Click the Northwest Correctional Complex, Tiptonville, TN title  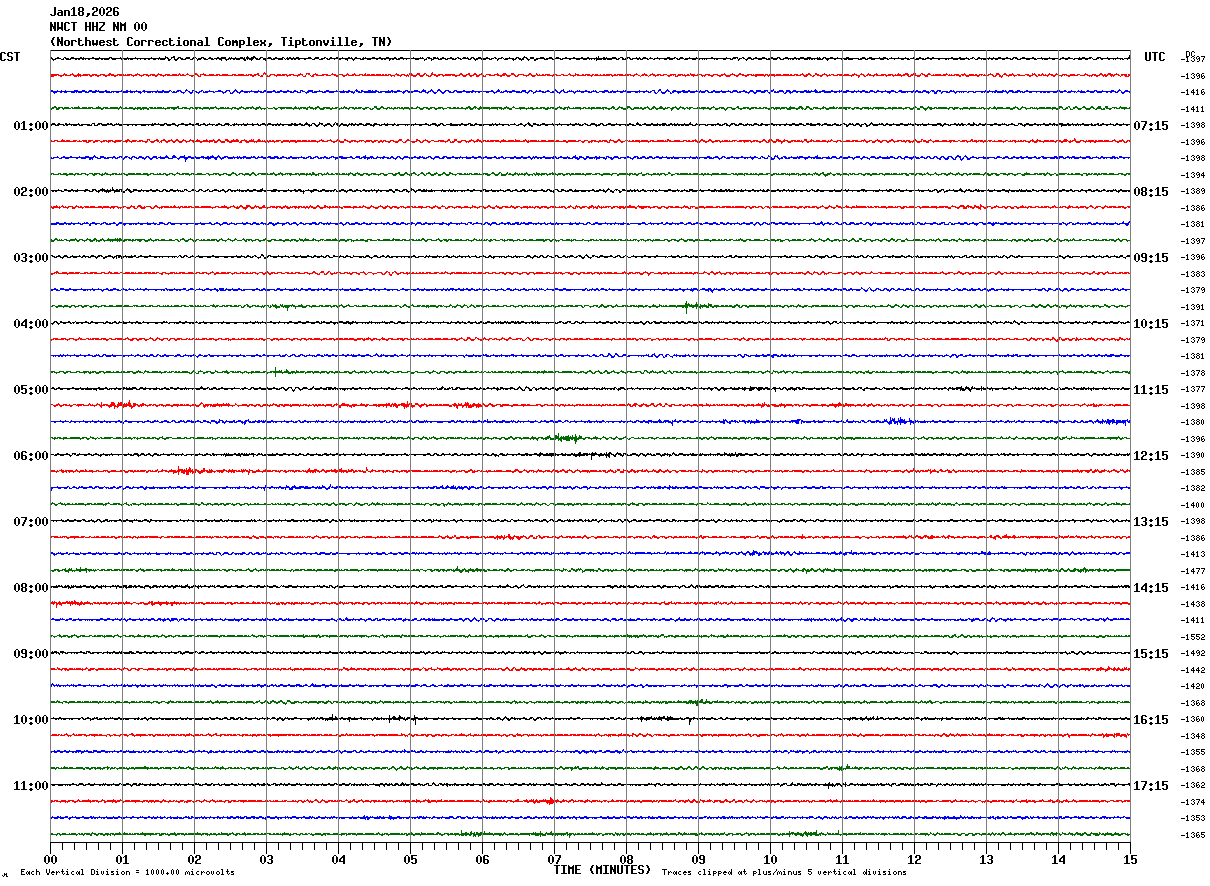221,42
